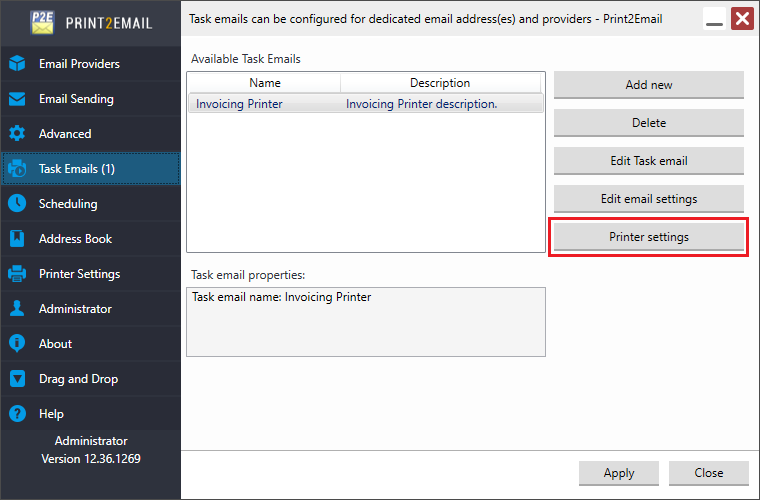This screenshot has height=500, width=760.
Task: Click the Email Sending envelope icon
Action: point(17,99)
